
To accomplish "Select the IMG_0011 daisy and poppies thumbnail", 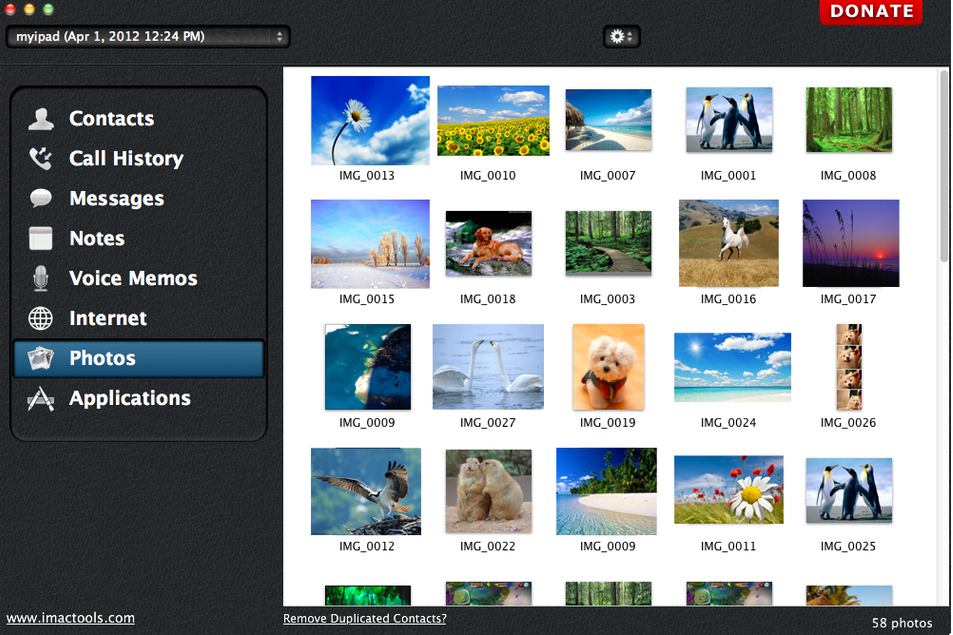I will (x=729, y=490).
